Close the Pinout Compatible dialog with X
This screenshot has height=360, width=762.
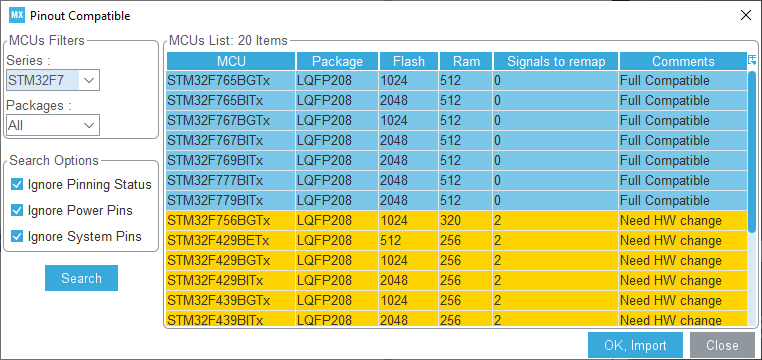[745, 16]
